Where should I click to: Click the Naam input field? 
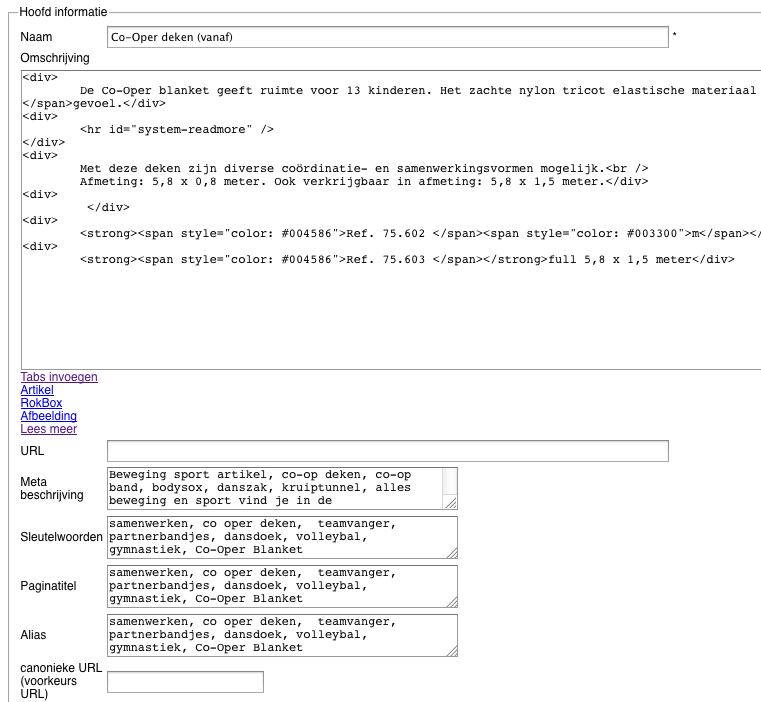pos(387,37)
